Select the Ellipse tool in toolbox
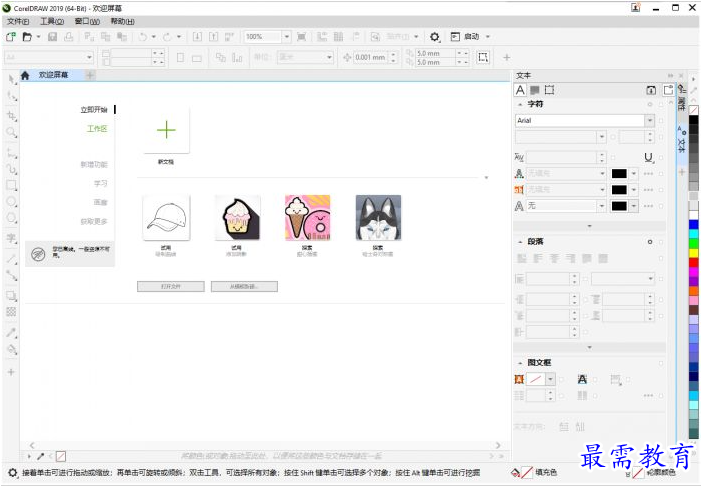This screenshot has height=488, width=702. click(x=11, y=202)
